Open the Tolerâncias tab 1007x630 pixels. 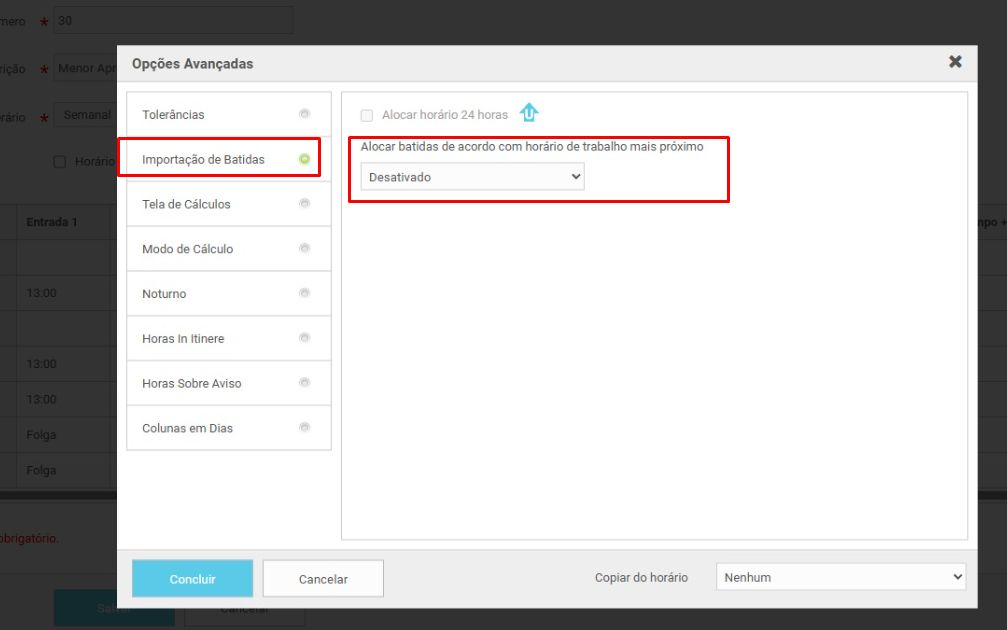[x=173, y=115]
